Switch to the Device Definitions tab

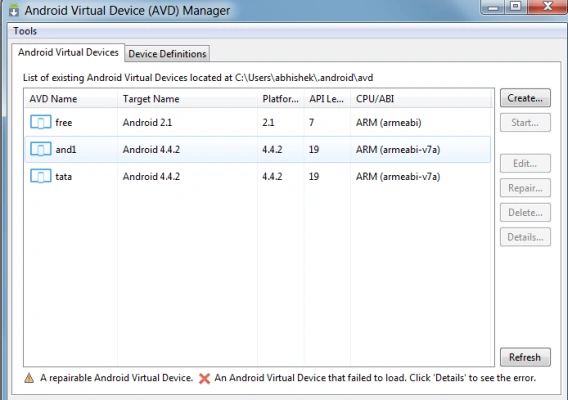click(167, 54)
